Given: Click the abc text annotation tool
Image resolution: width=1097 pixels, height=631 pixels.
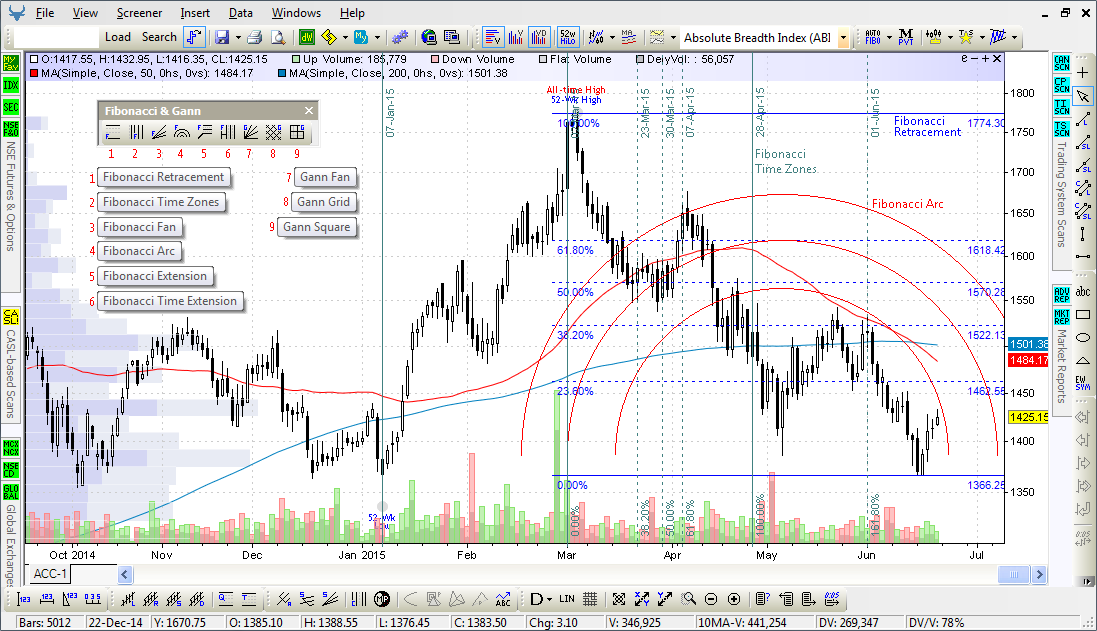Looking at the screenshot, I should click(1082, 291).
